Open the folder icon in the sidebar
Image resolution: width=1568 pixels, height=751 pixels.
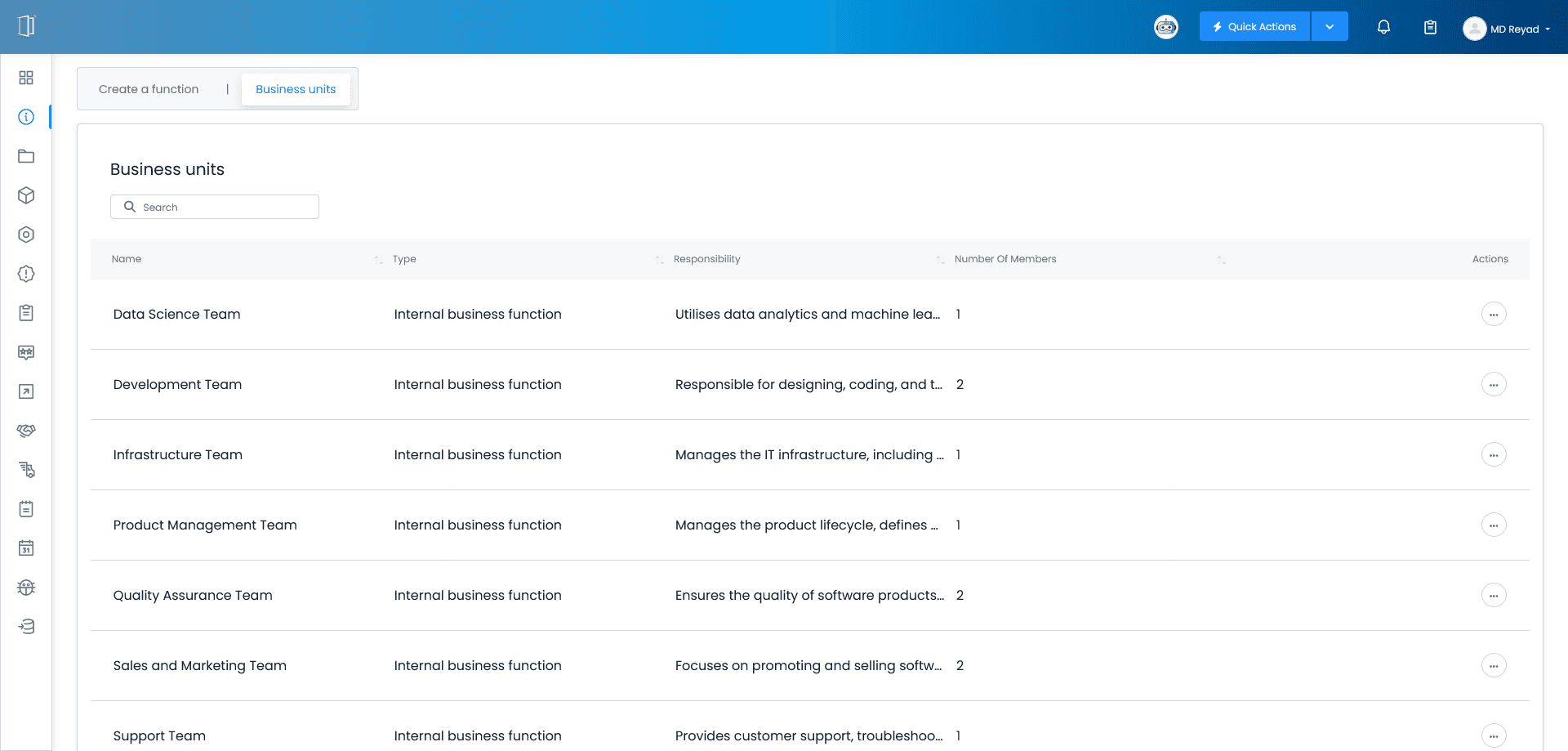(26, 156)
